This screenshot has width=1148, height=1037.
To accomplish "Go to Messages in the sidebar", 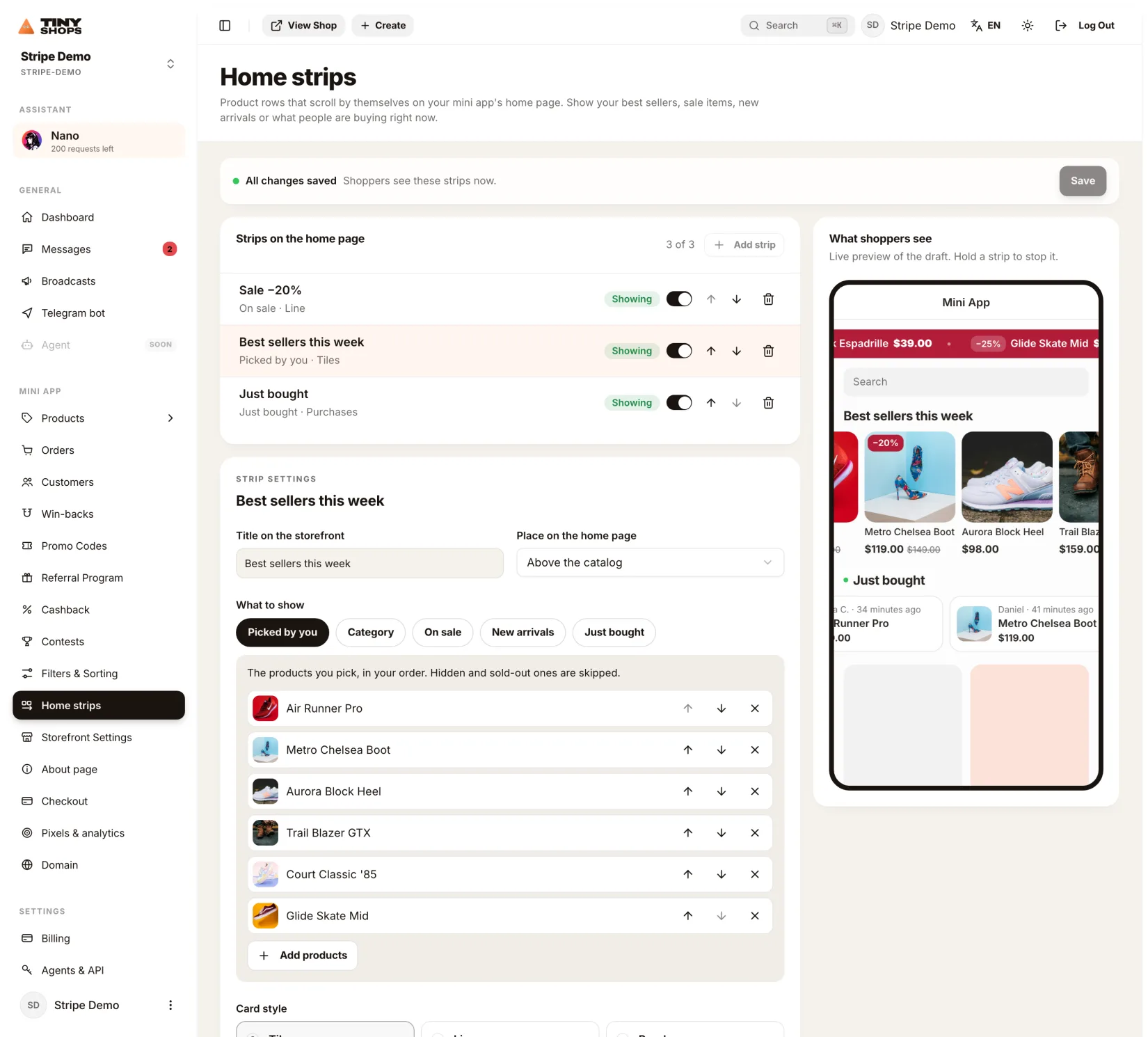I will [x=99, y=249].
